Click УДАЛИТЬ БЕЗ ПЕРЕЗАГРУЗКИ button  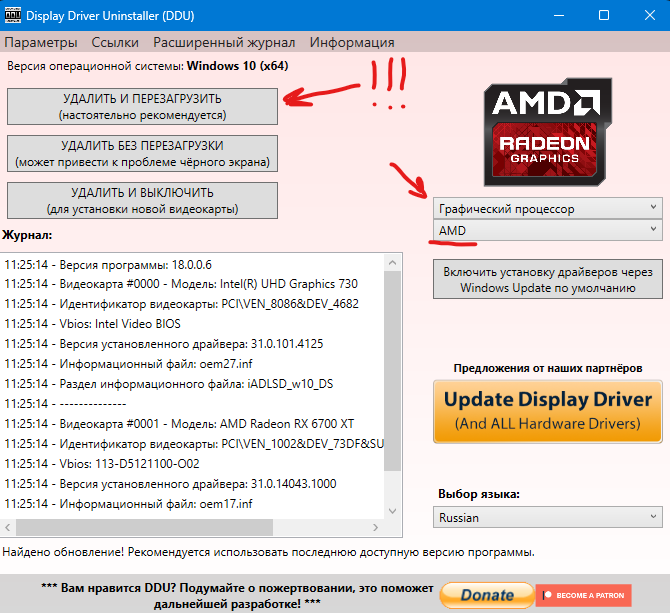[x=142, y=153]
